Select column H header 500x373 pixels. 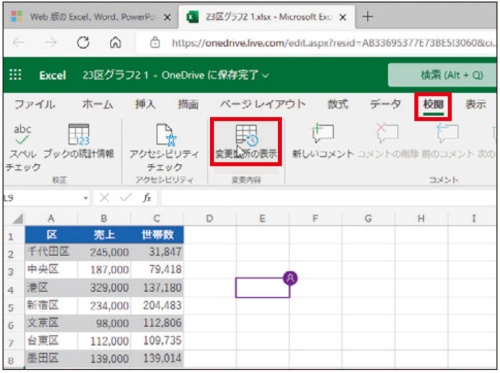(421, 219)
